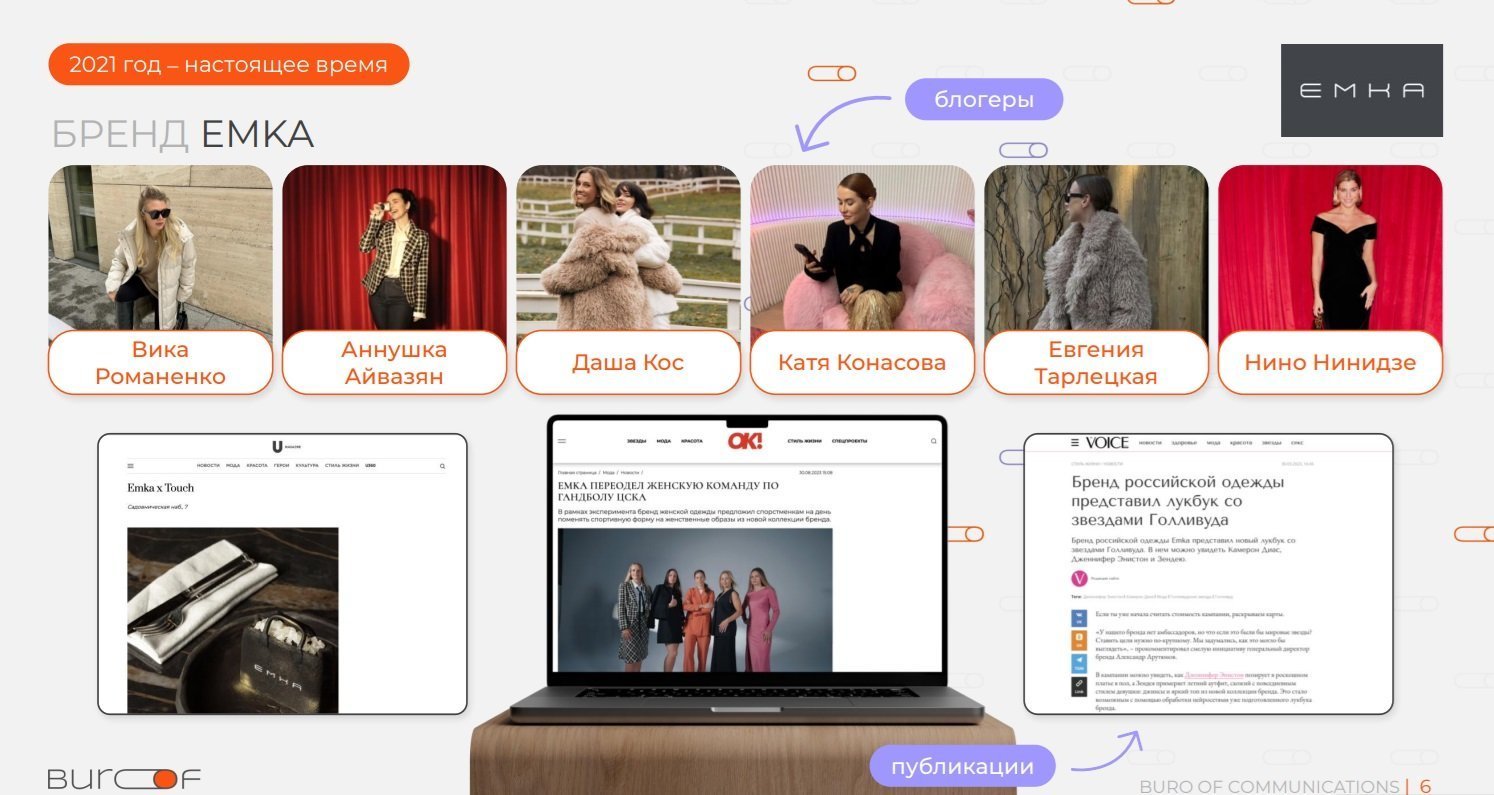The width and height of the screenshot is (1494, 795).
Task: Click the БРЕНД ЕМКА slide title
Action: [x=182, y=134]
